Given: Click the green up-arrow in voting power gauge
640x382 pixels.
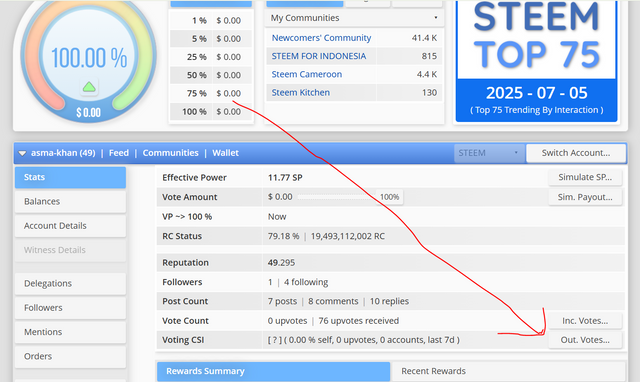Looking at the screenshot, I should point(89,87).
